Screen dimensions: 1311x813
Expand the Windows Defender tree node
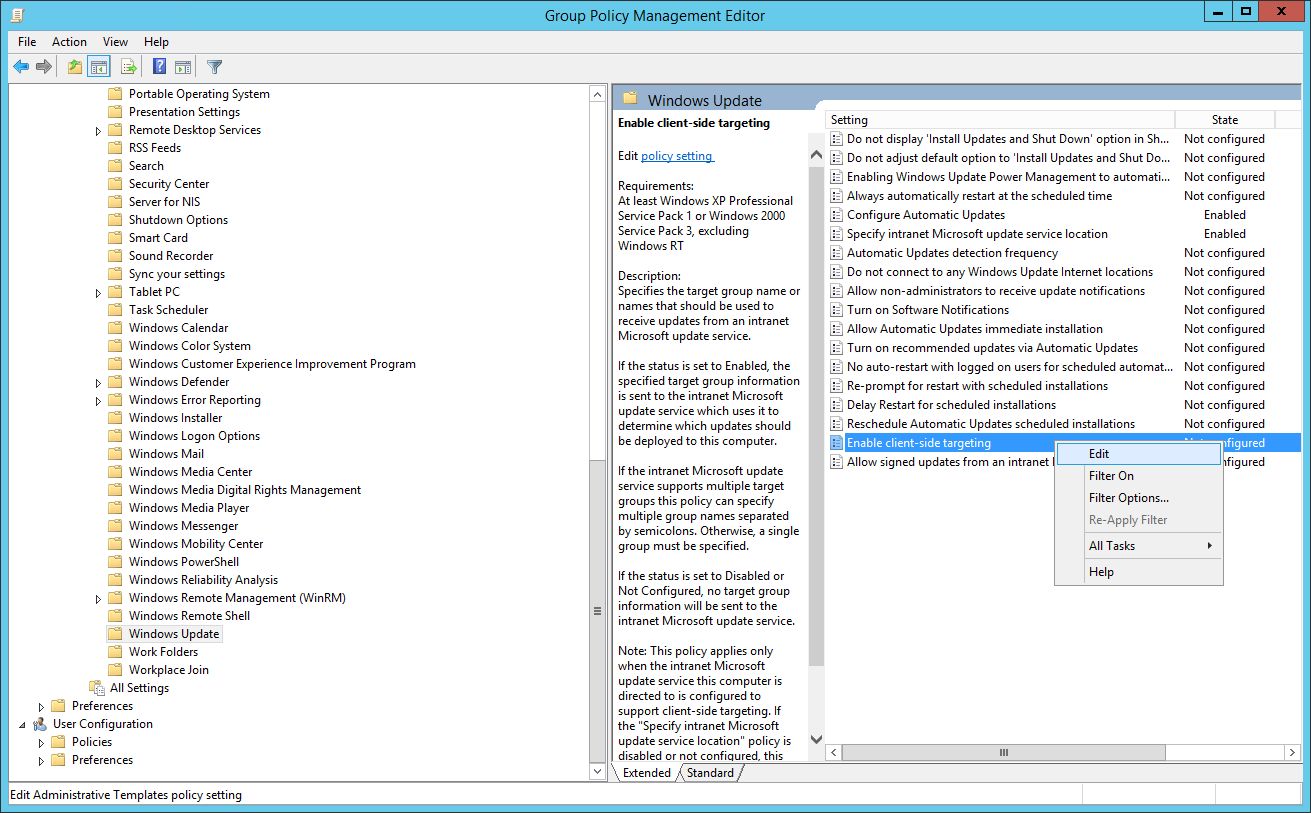[98, 383]
